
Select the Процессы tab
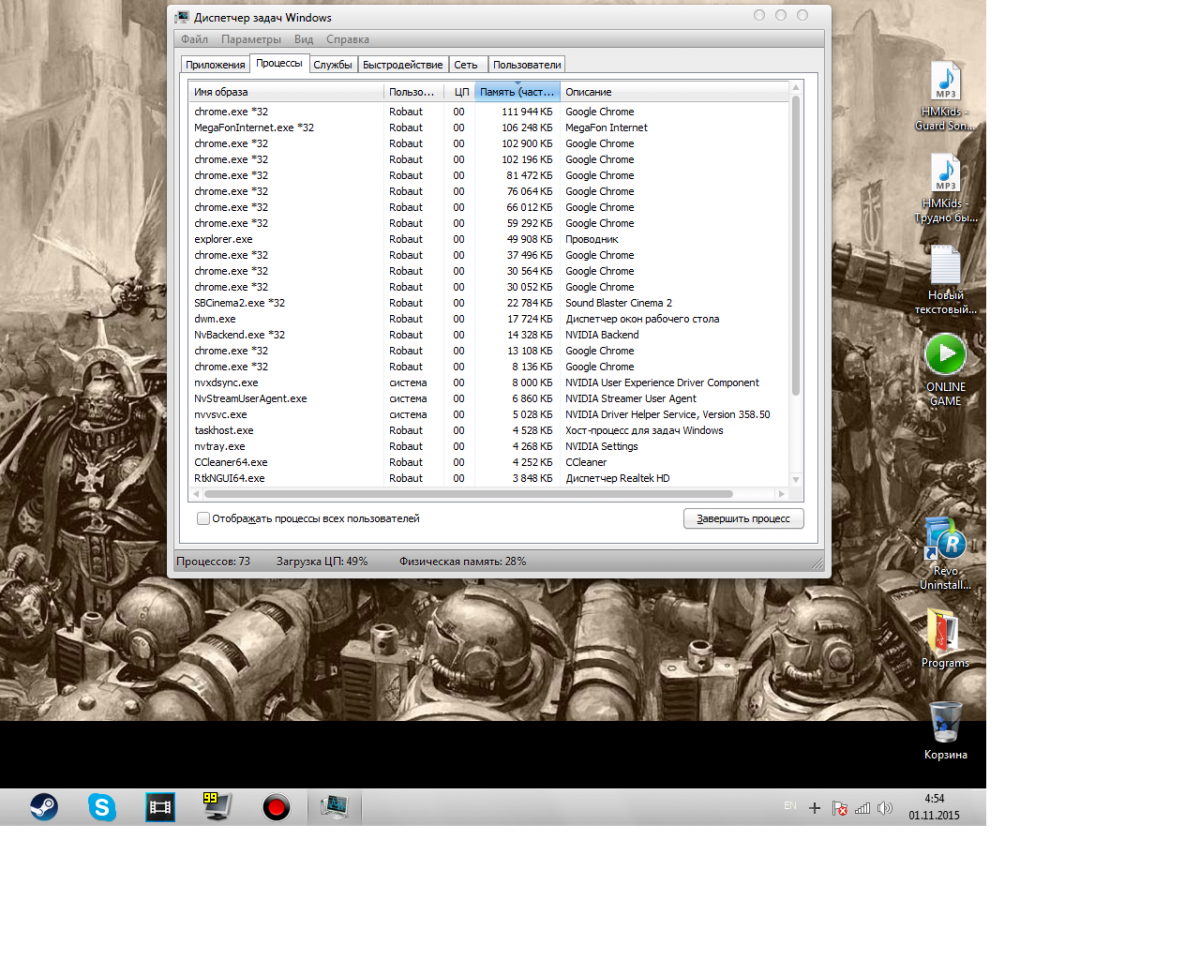click(279, 63)
